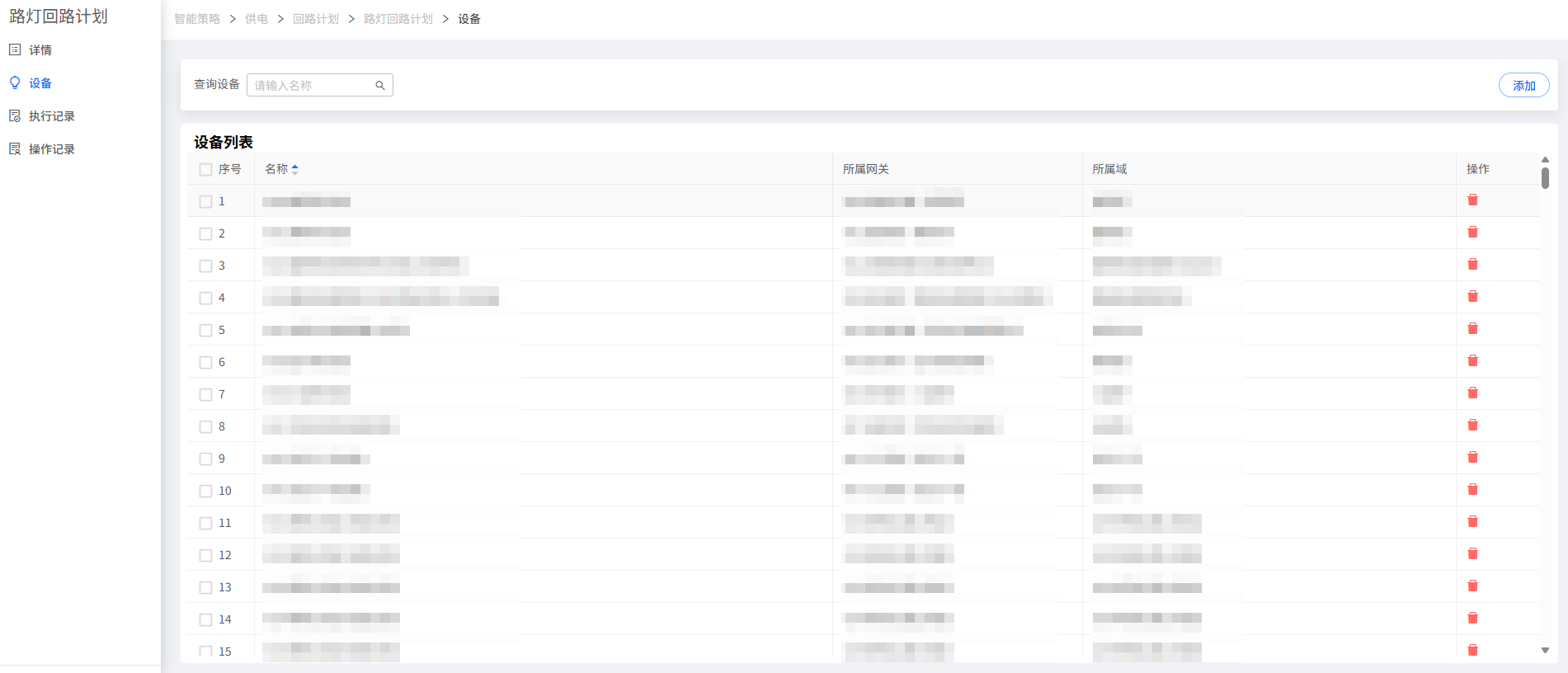Click the 详情 sidebar icon
The height and width of the screenshot is (673, 1568).
(15, 49)
